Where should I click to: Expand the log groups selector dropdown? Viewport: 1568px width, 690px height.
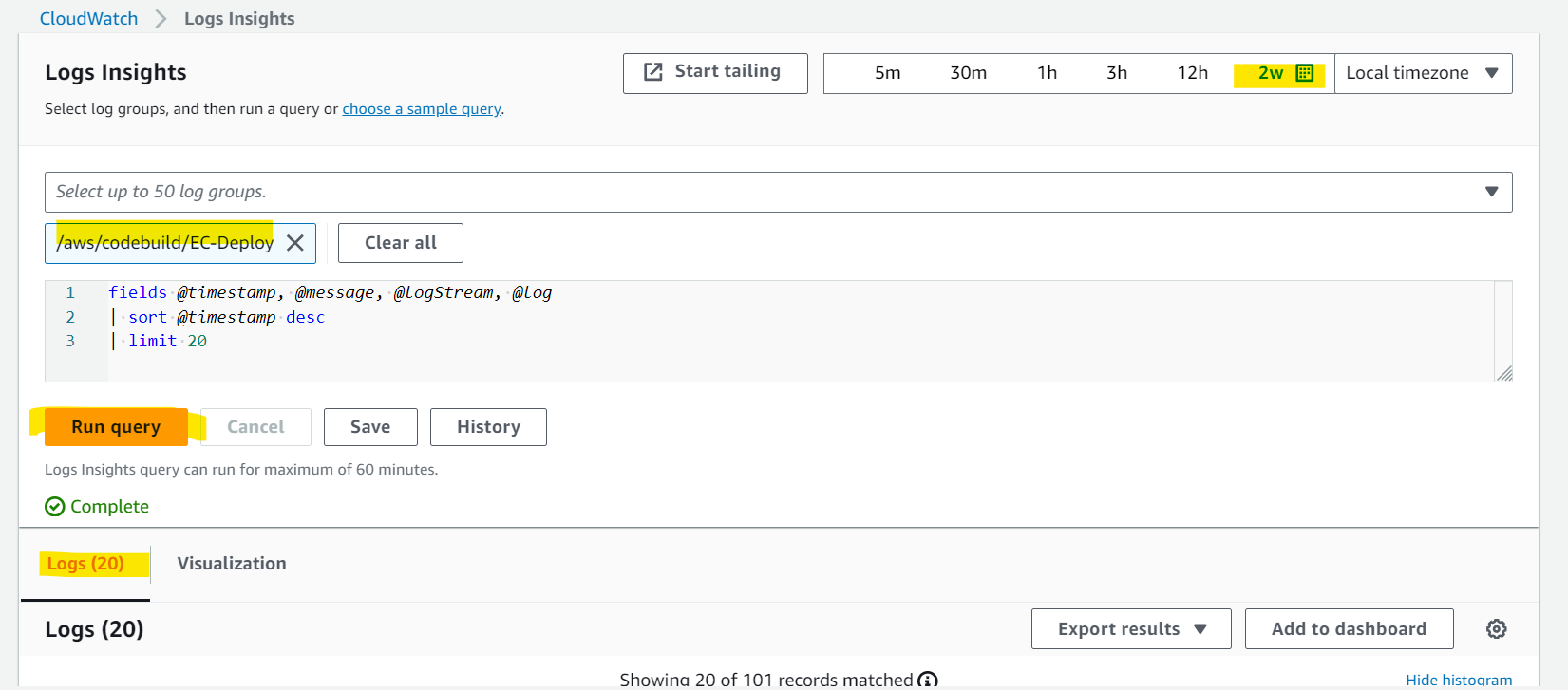[778, 192]
